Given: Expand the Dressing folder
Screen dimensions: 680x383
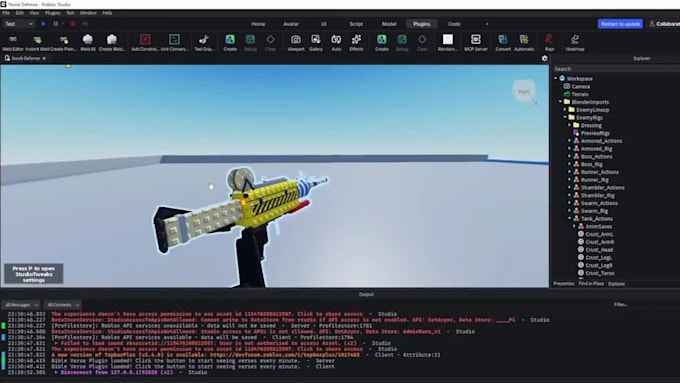Looking at the screenshot, I should [x=570, y=125].
